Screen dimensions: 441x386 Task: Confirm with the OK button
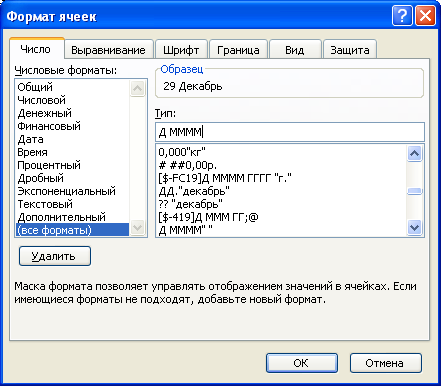pos(302,363)
